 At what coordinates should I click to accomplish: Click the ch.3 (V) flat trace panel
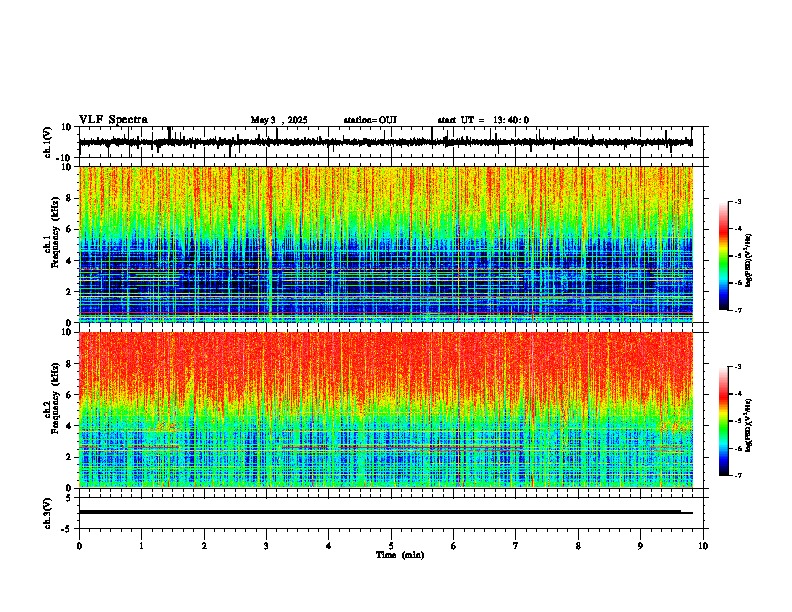391,513
